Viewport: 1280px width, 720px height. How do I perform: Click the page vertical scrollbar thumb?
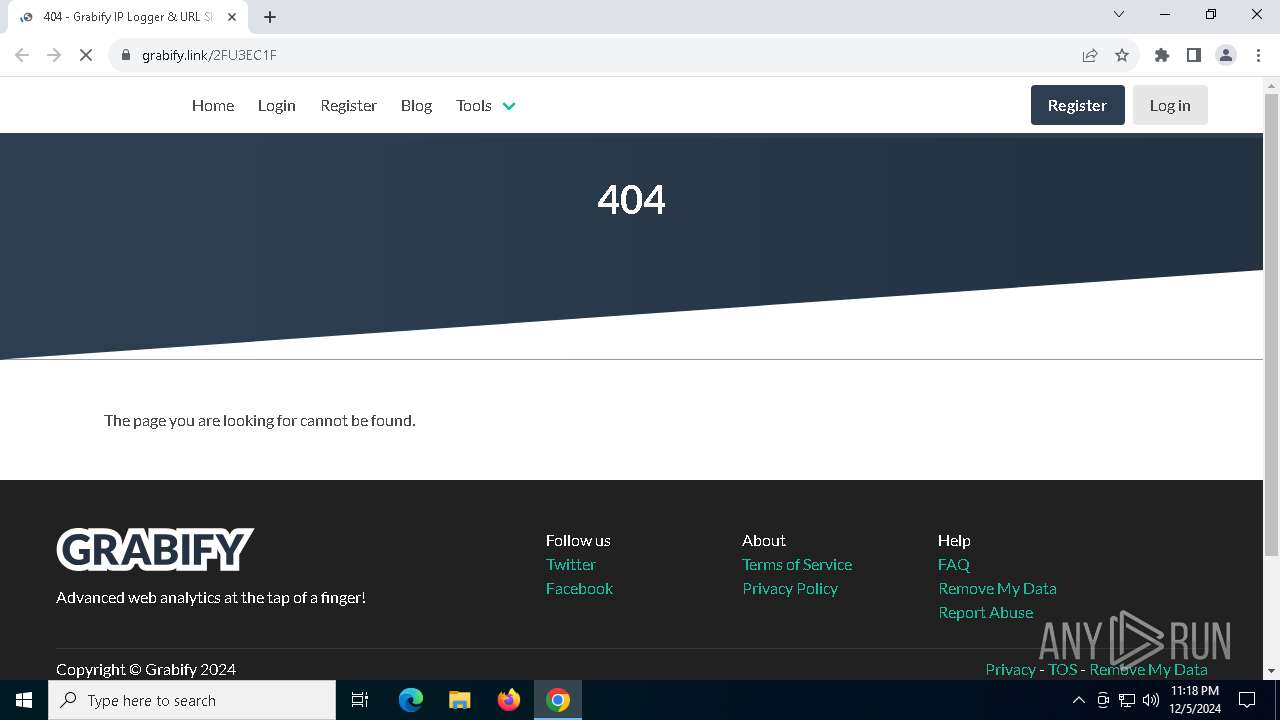[x=1271, y=325]
